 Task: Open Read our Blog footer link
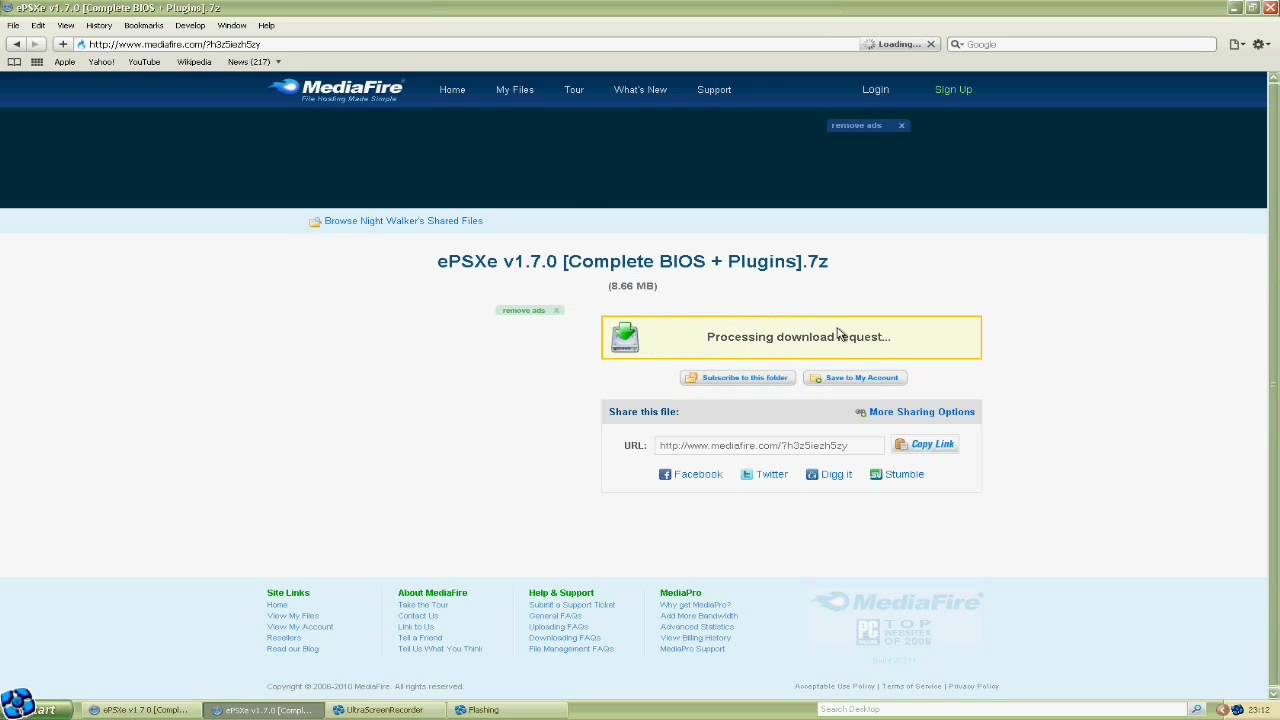293,649
